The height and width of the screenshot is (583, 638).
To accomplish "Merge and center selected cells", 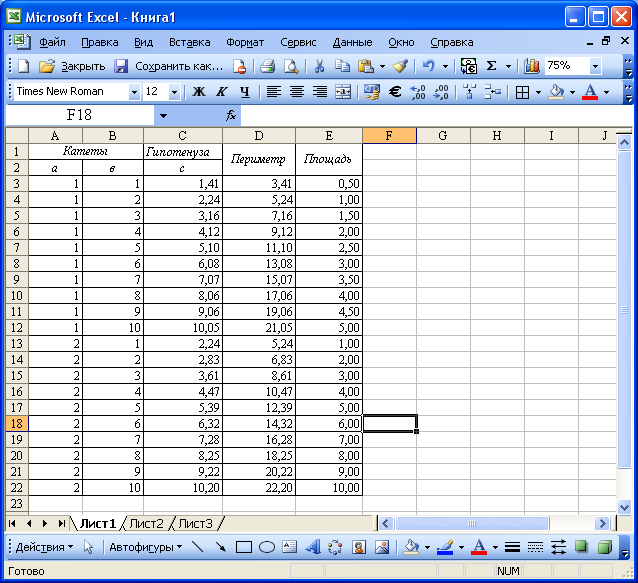I will click(x=343, y=92).
